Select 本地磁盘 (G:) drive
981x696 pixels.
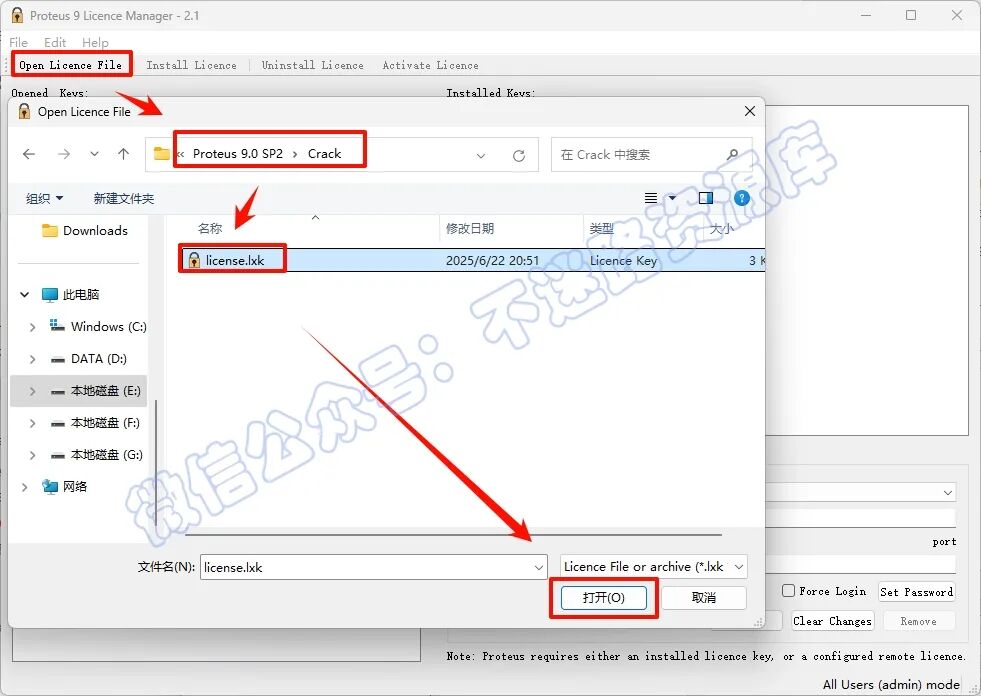96,455
